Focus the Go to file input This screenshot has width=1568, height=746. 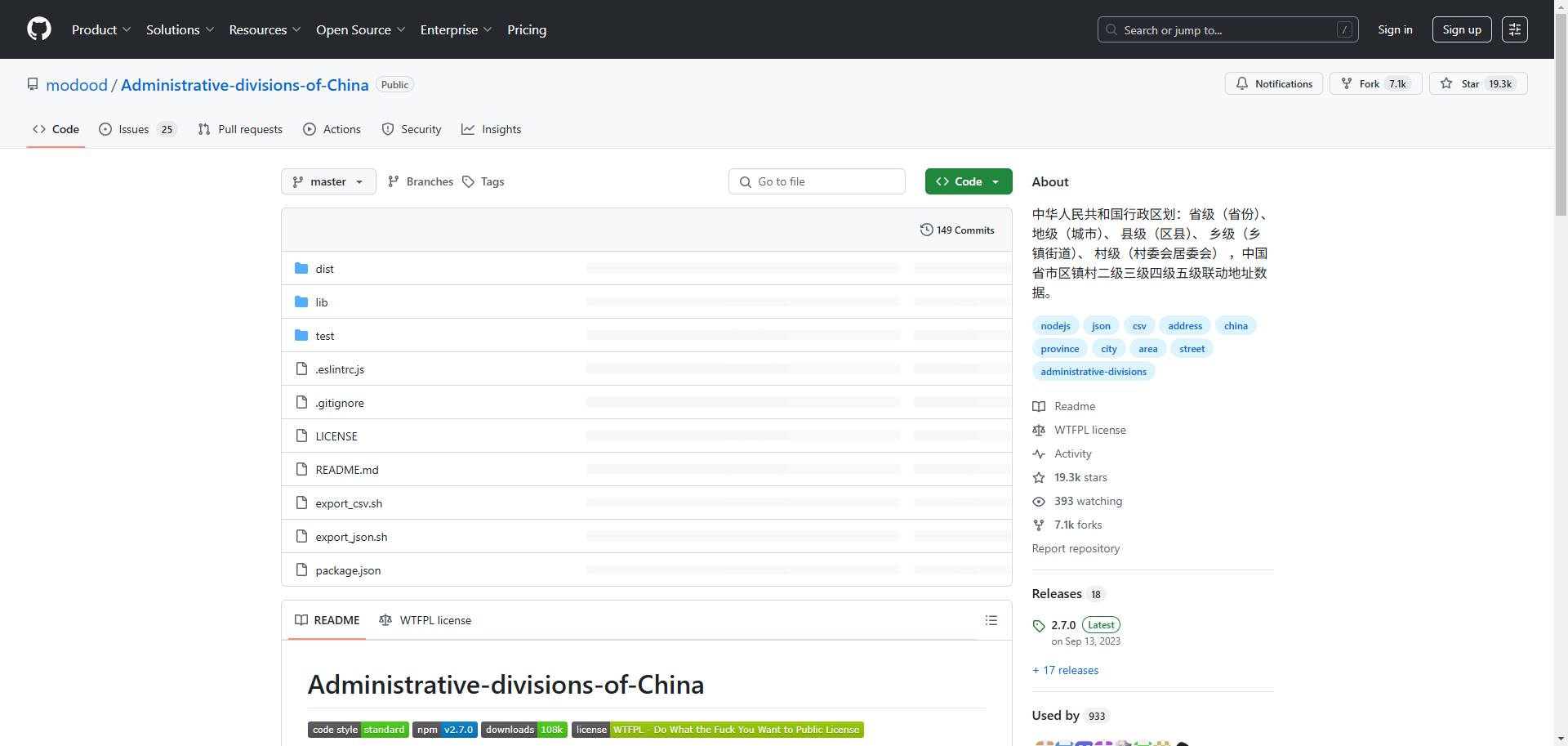click(x=817, y=181)
